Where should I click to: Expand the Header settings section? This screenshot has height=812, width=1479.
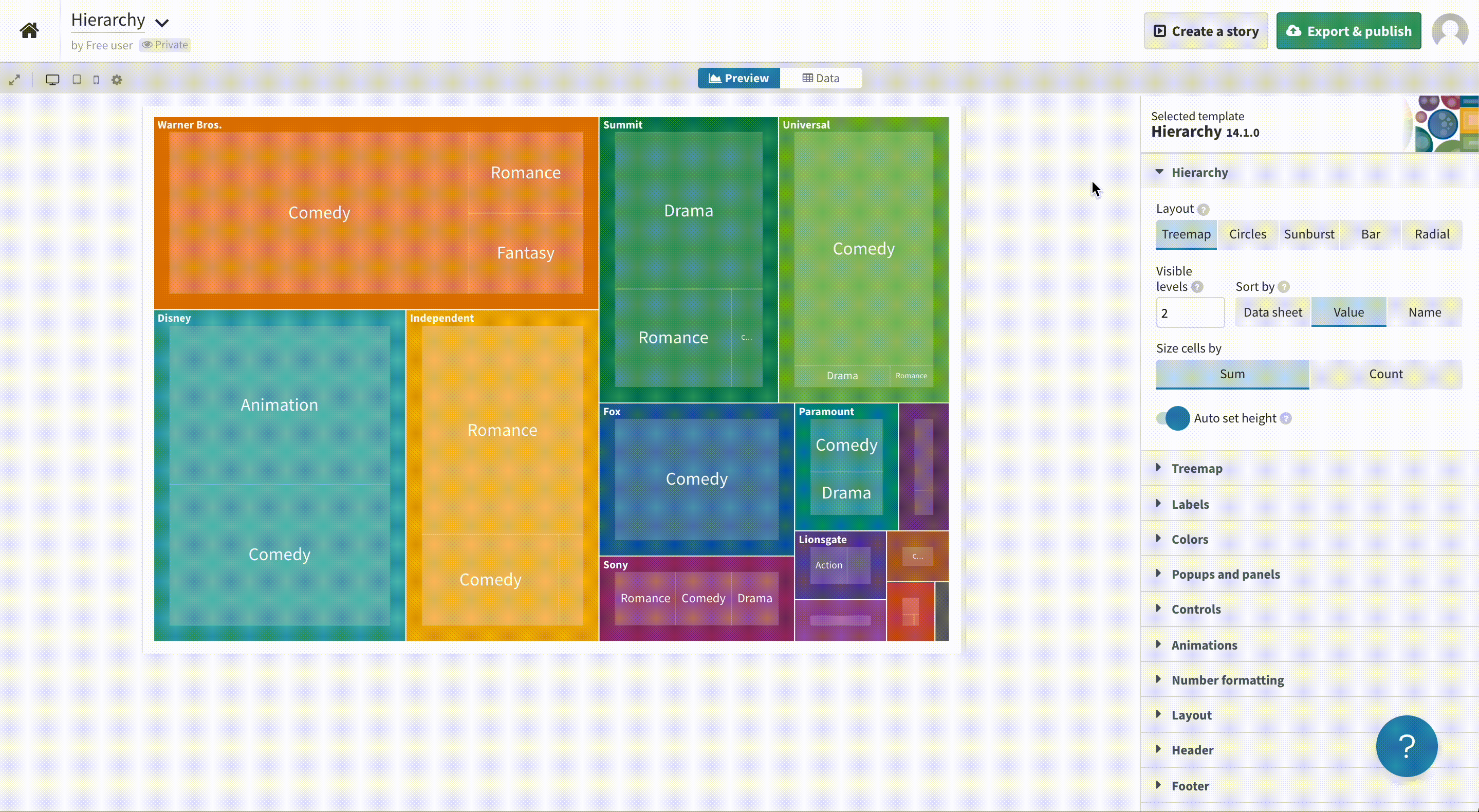1309,750
